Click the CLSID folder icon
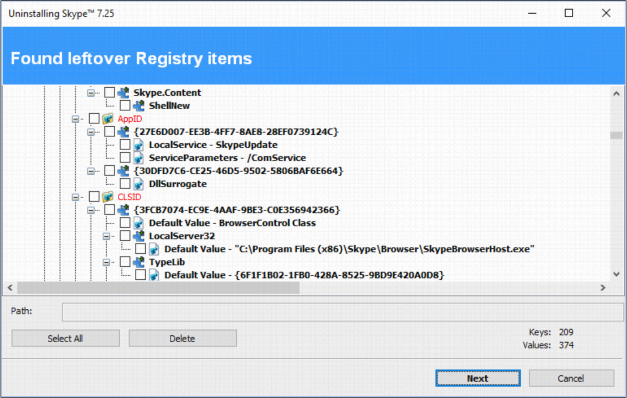The height and width of the screenshot is (398, 627). tap(108, 197)
